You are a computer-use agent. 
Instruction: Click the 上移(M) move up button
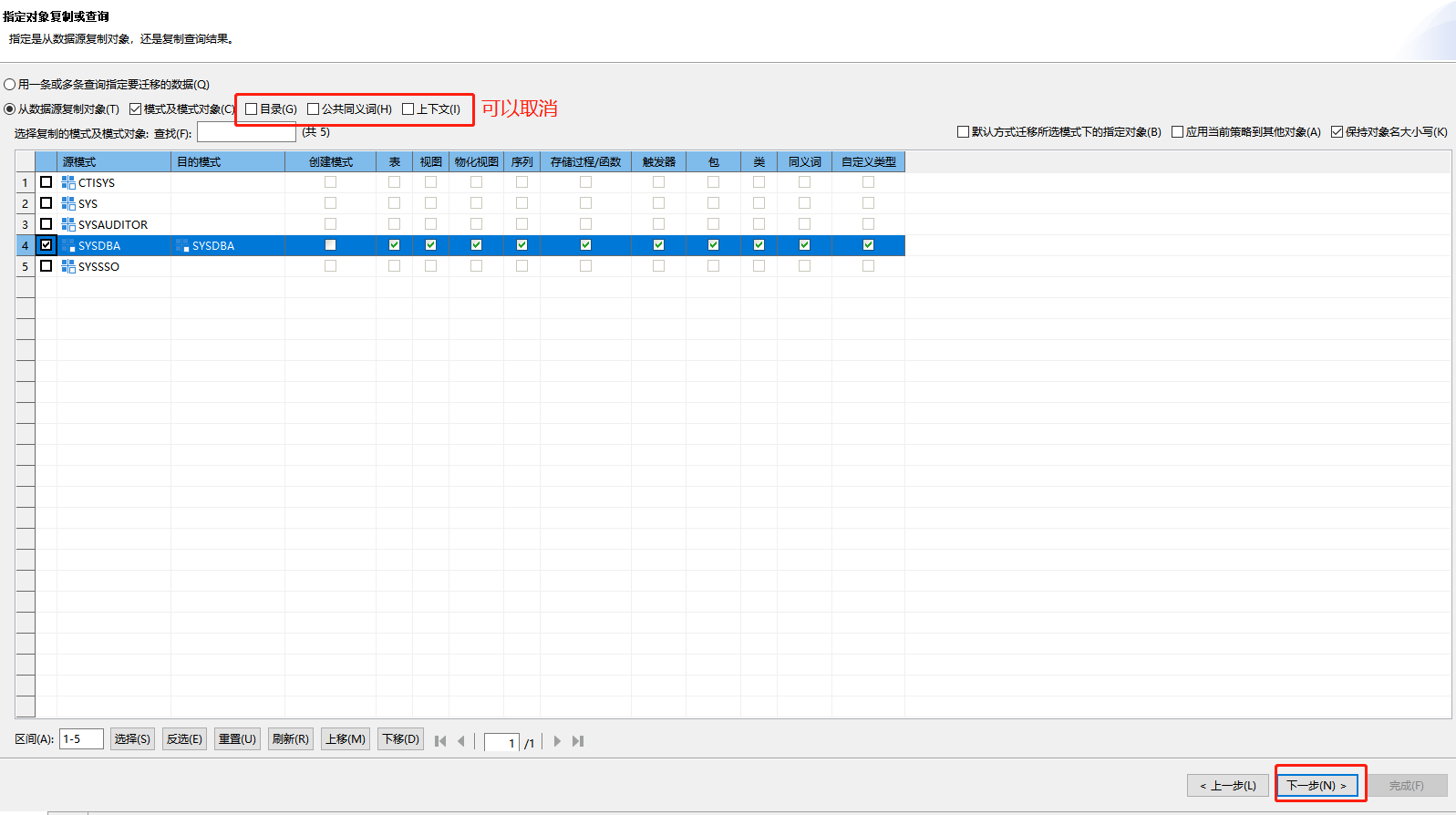[x=345, y=738]
